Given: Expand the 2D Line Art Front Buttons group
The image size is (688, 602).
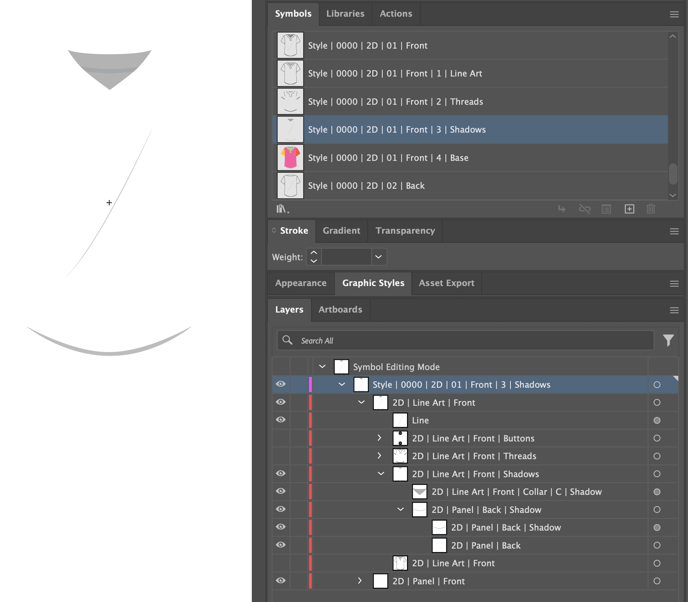Looking at the screenshot, I should pos(380,439).
